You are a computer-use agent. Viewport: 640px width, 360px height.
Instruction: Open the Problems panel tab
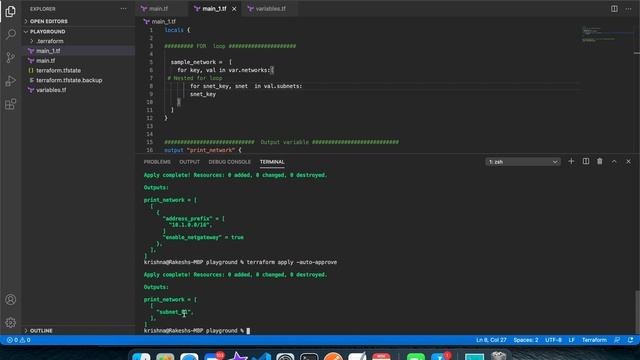157,162
